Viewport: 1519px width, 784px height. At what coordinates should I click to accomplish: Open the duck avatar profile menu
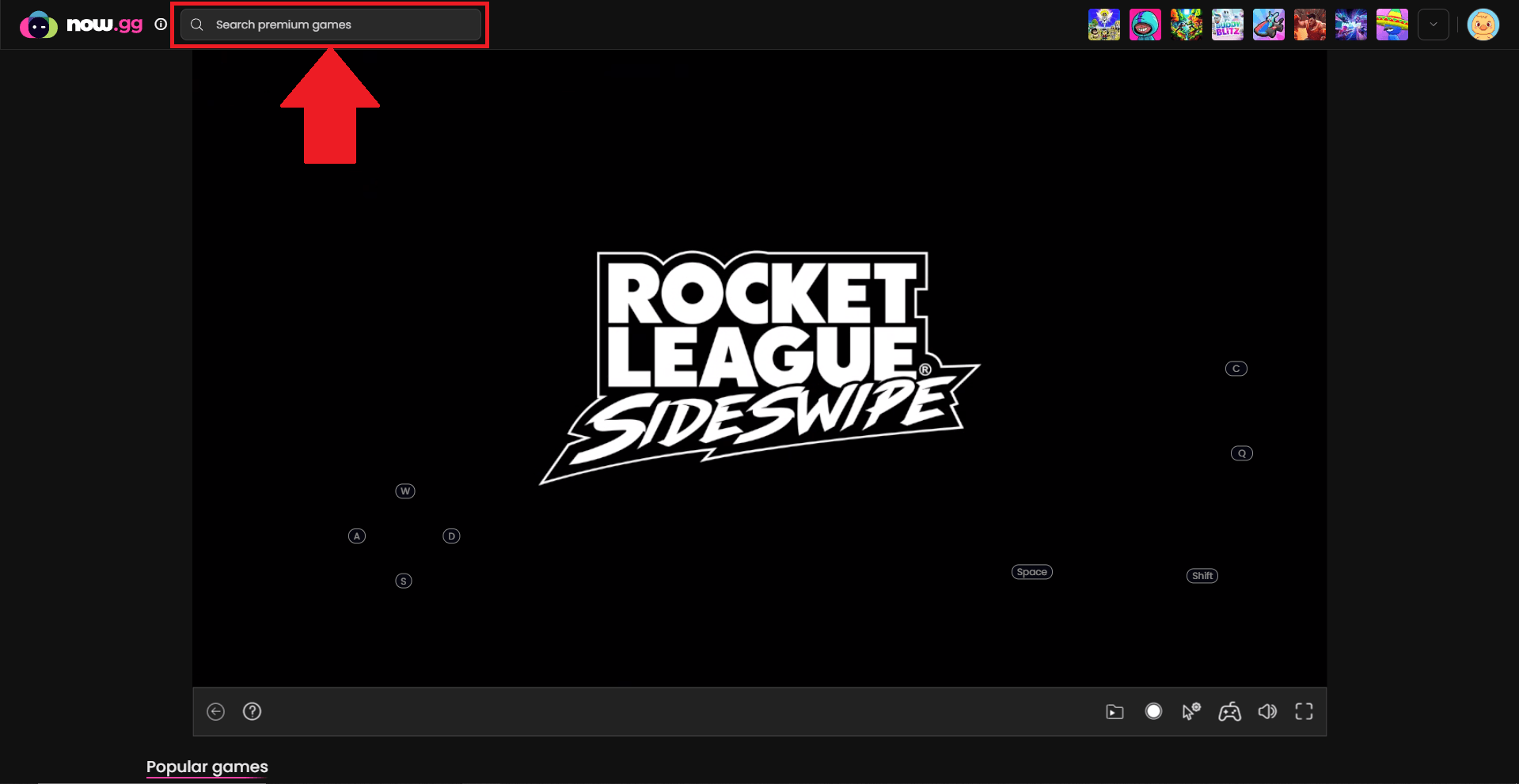tap(1483, 25)
